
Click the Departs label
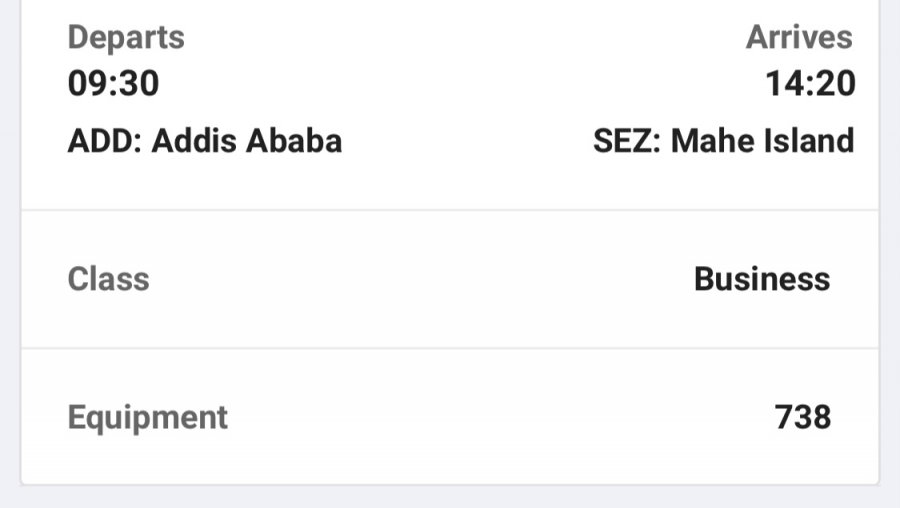point(126,38)
